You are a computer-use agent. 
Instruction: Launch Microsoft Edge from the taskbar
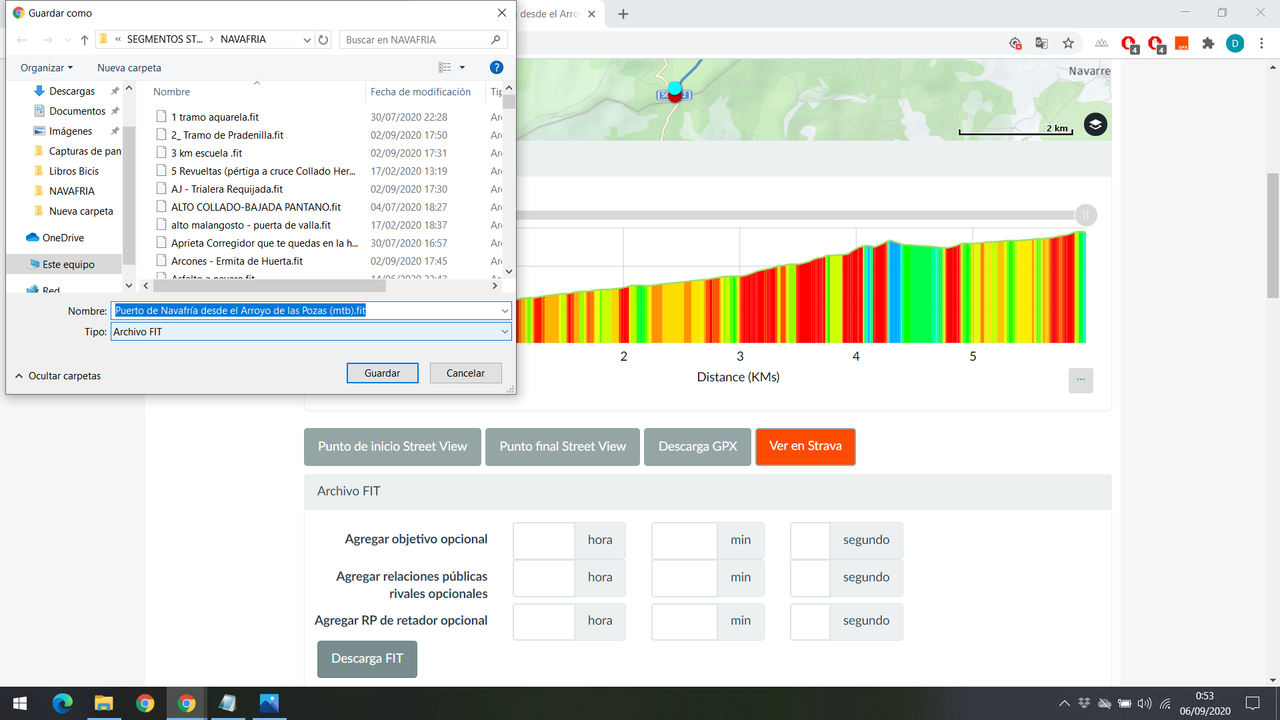[x=62, y=703]
